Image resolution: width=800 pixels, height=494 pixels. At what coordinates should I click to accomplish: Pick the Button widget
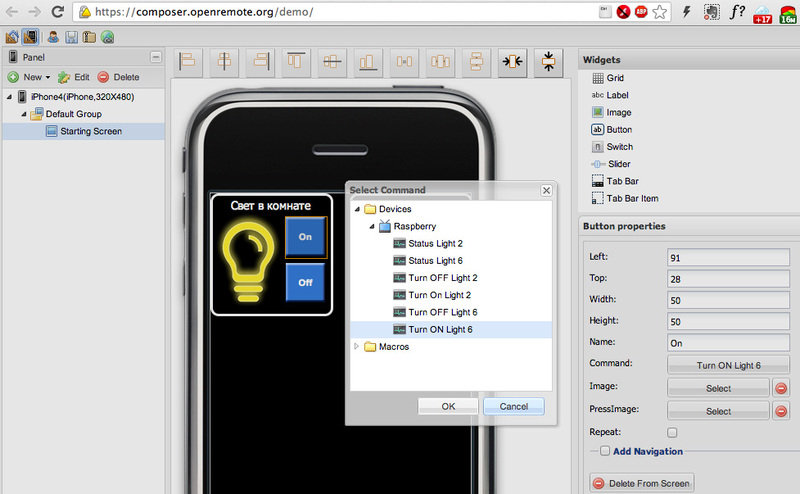[x=612, y=130]
